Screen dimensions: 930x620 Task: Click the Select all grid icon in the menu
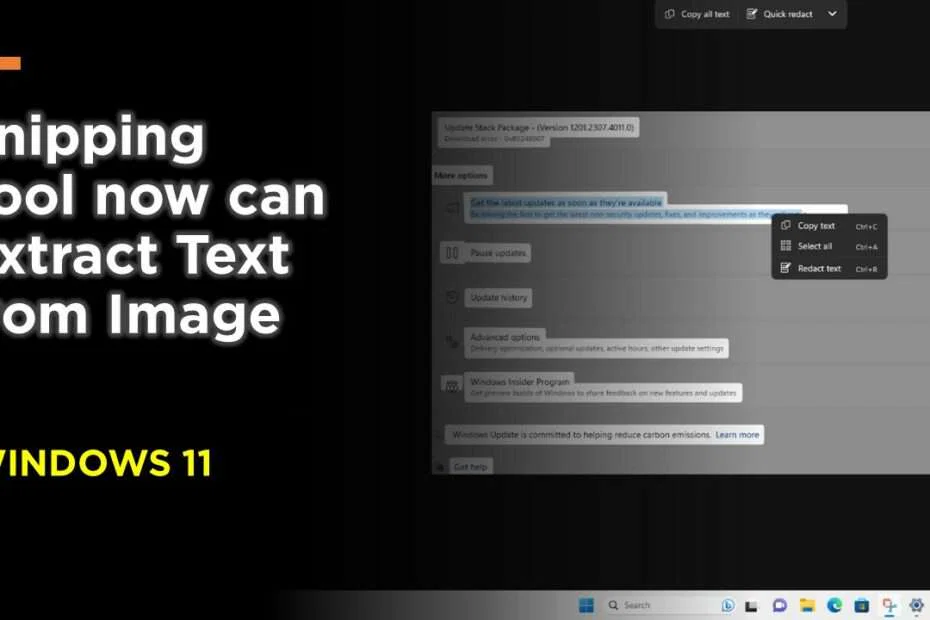coord(785,246)
